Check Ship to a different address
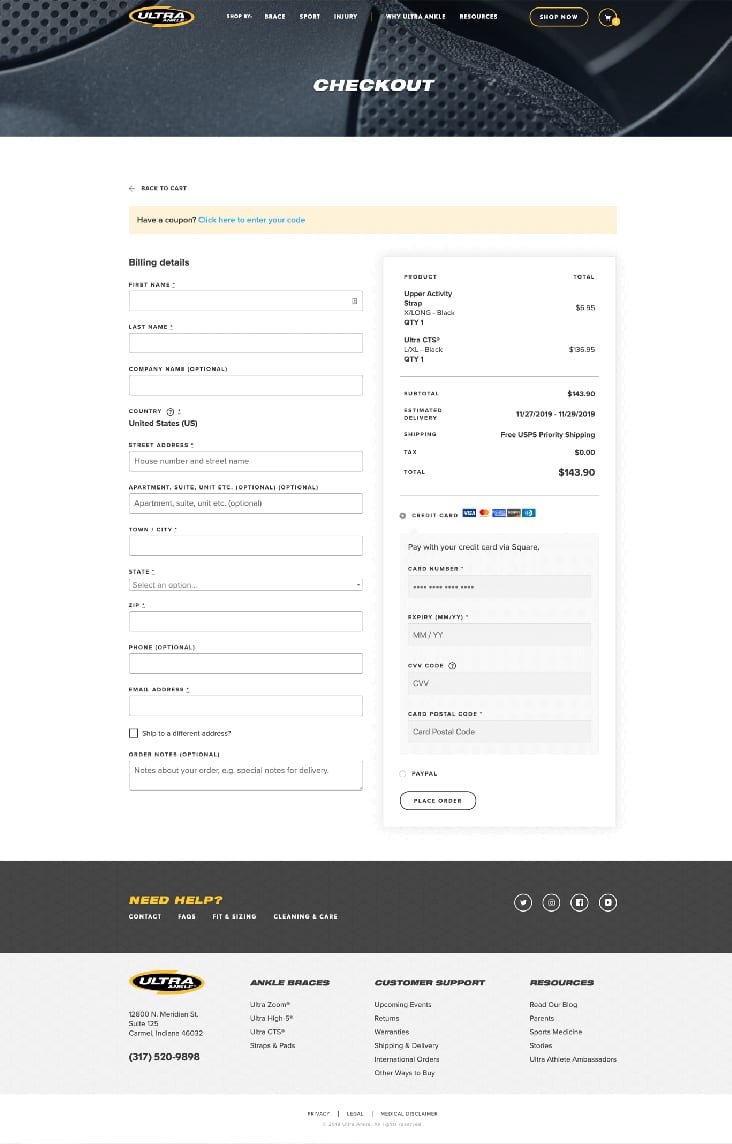The height and width of the screenshot is (1144, 732). (x=134, y=733)
